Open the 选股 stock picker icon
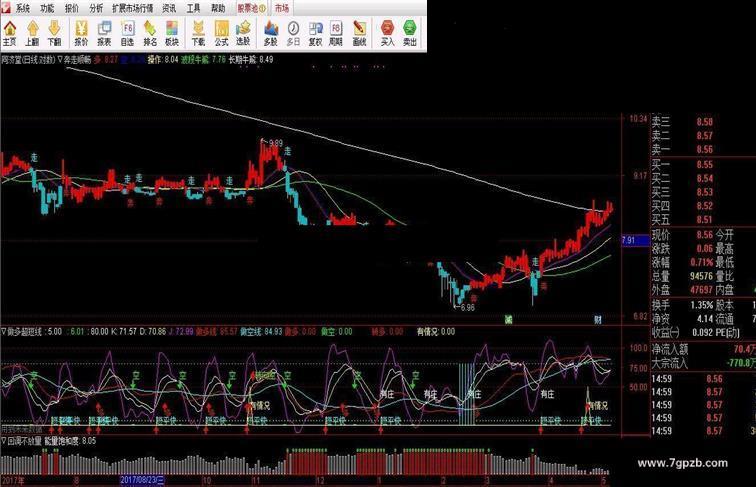 243,33
